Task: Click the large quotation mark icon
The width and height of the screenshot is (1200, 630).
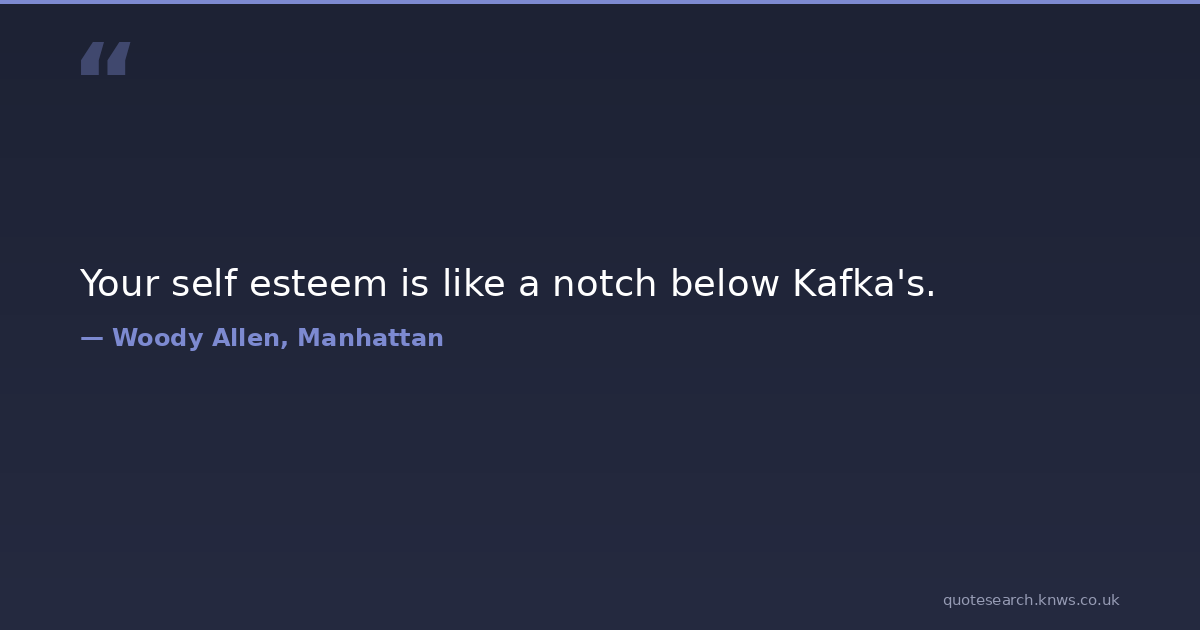Action: coord(105,59)
